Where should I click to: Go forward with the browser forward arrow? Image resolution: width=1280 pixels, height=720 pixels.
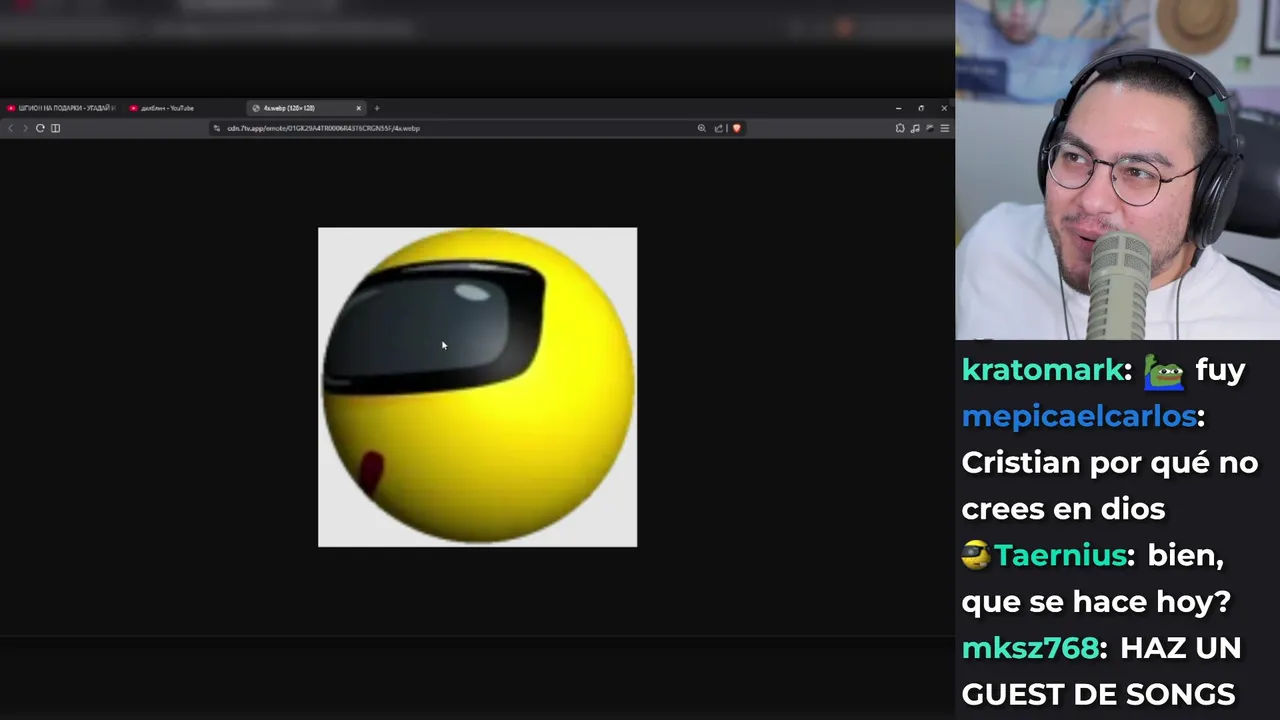[x=25, y=128]
